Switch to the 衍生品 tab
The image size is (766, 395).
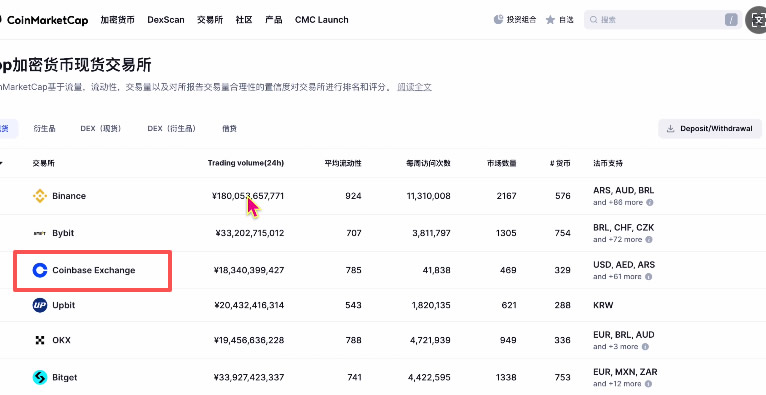coord(44,128)
